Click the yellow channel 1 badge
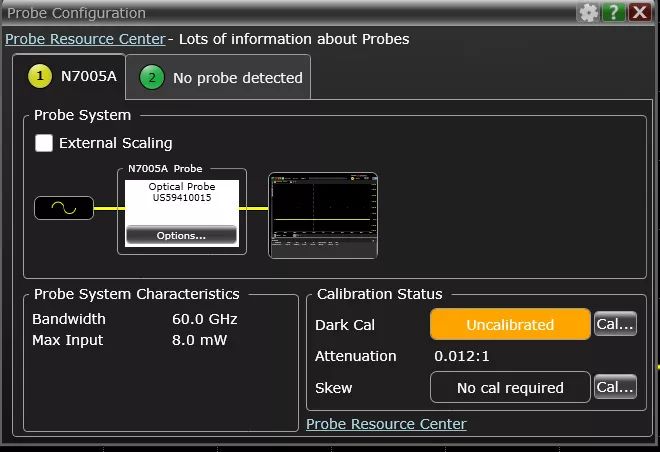 40,77
